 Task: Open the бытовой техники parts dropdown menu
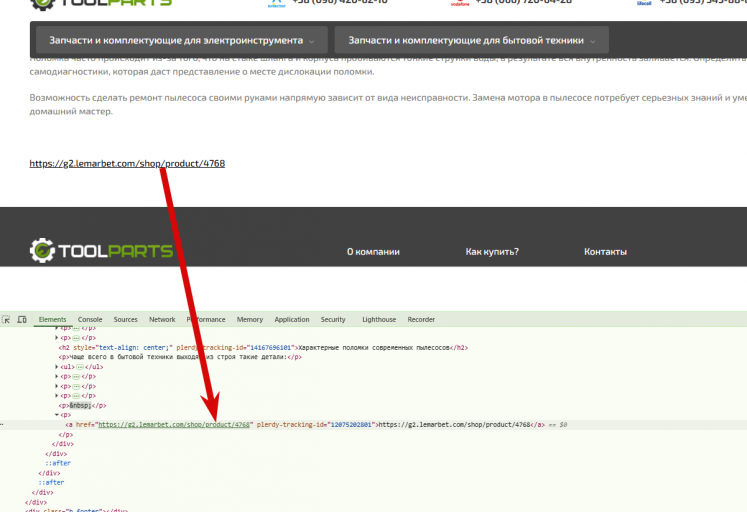[472, 40]
